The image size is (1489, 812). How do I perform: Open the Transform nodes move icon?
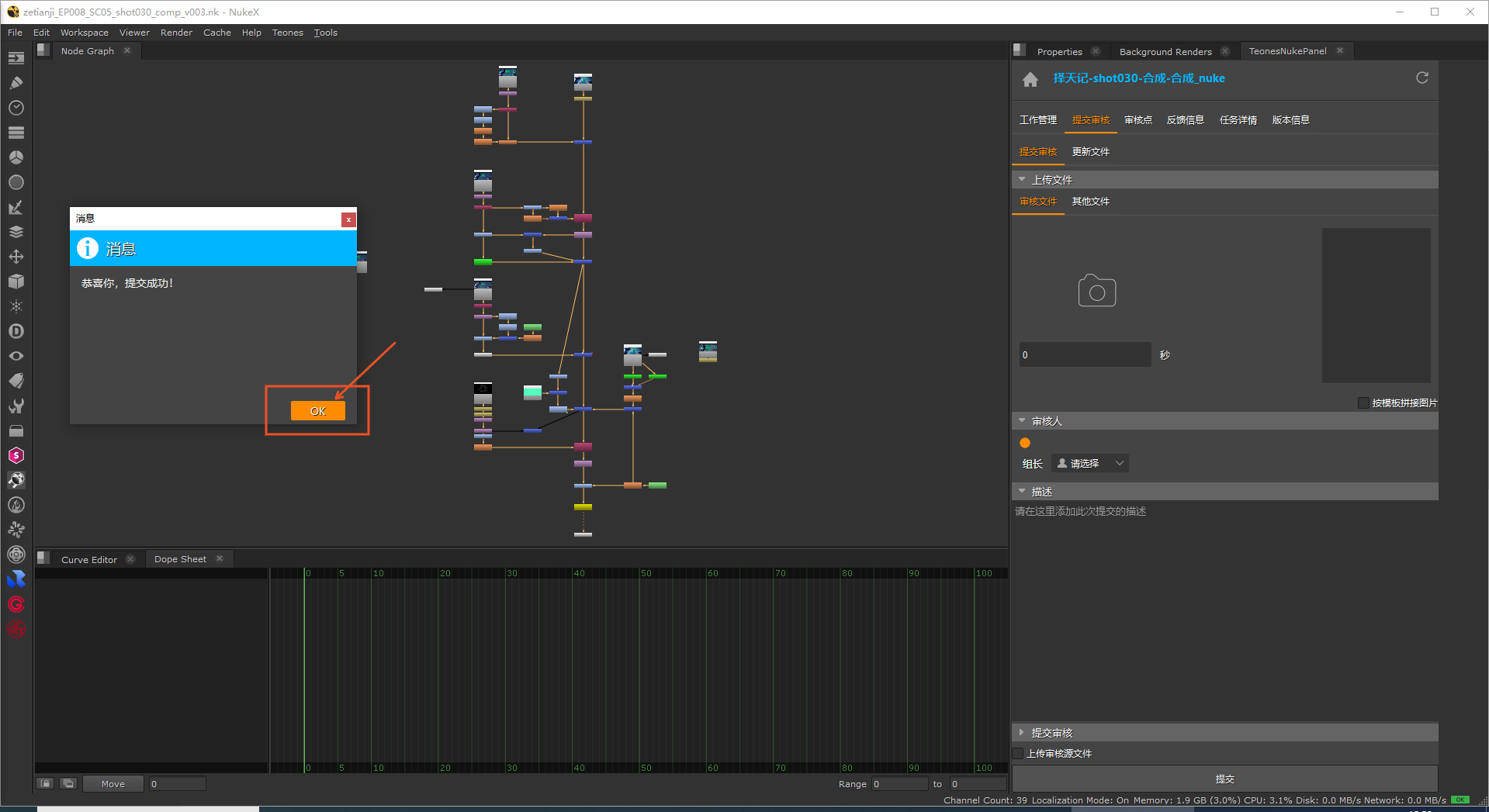[16, 257]
